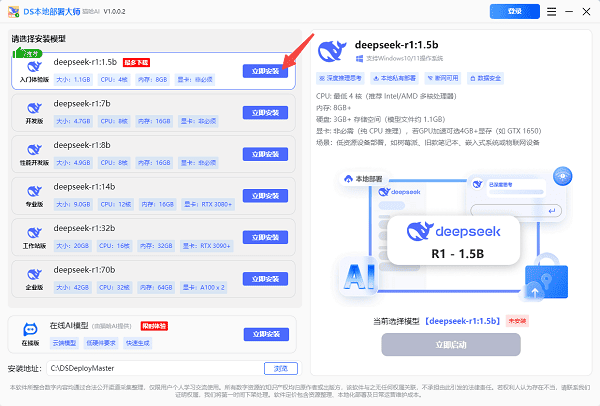Click the 登录 login button
The height and width of the screenshot is (406, 600).
513,12
